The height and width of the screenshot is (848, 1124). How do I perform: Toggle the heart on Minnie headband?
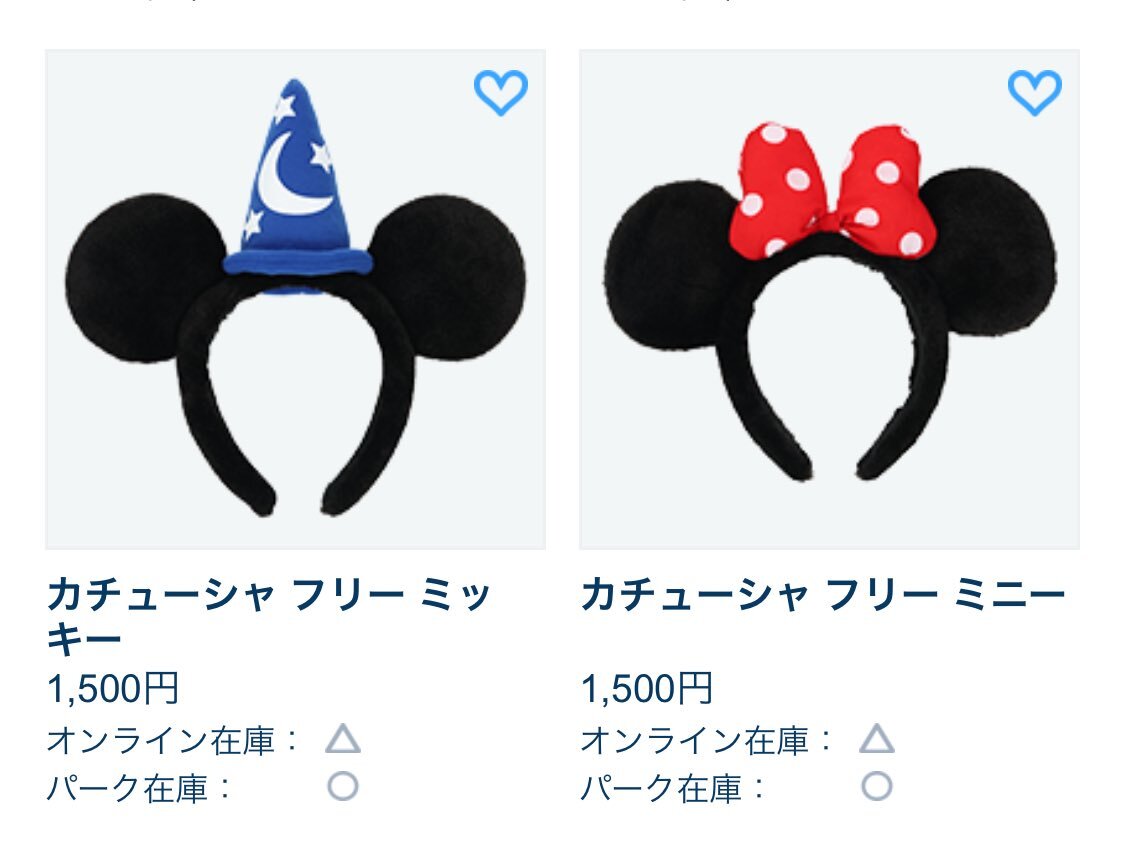tap(1034, 92)
